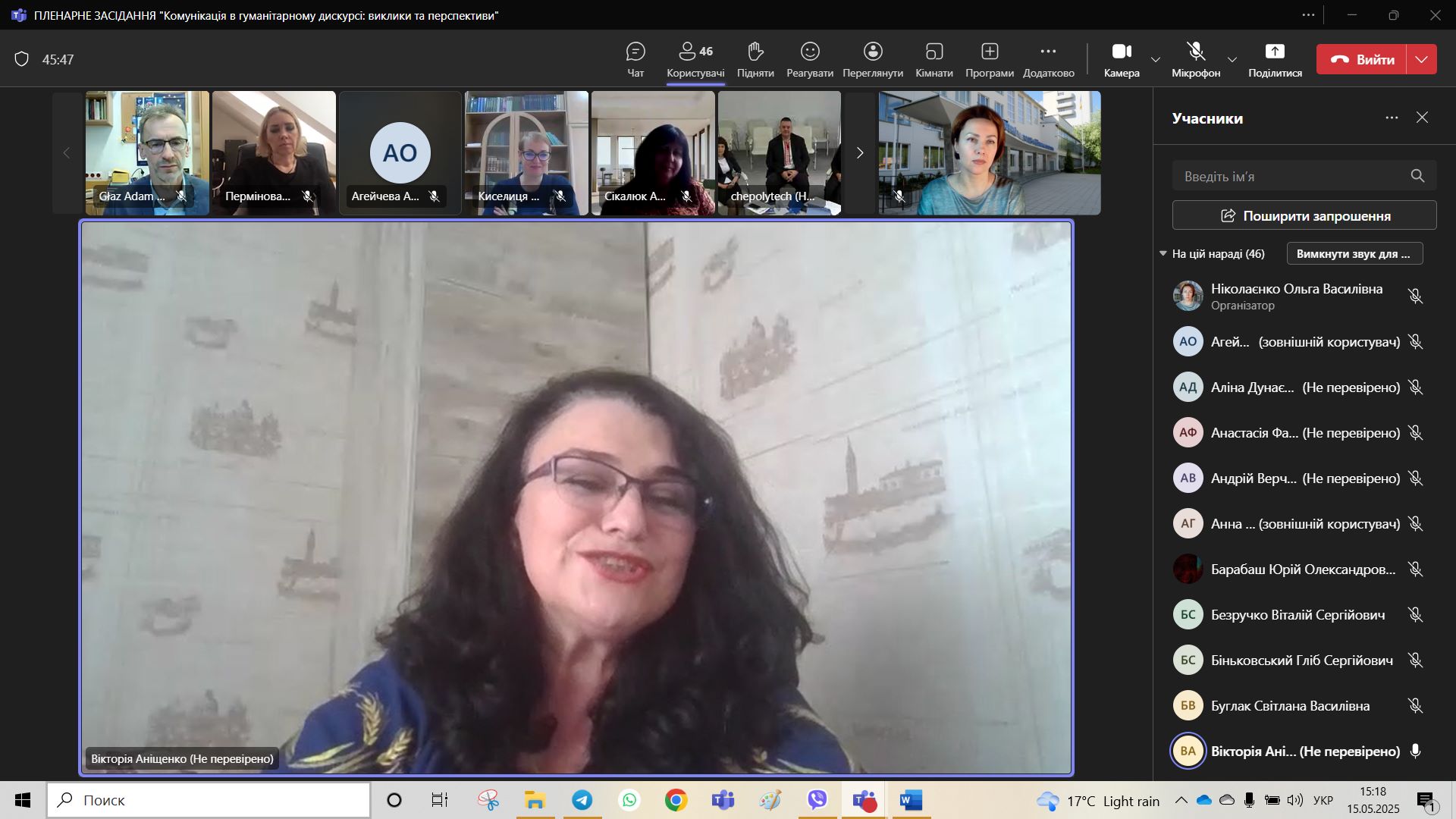Viewport: 1456px width, 819px height.
Task: Open Кімнати breakout rooms
Action: pyautogui.click(x=934, y=59)
